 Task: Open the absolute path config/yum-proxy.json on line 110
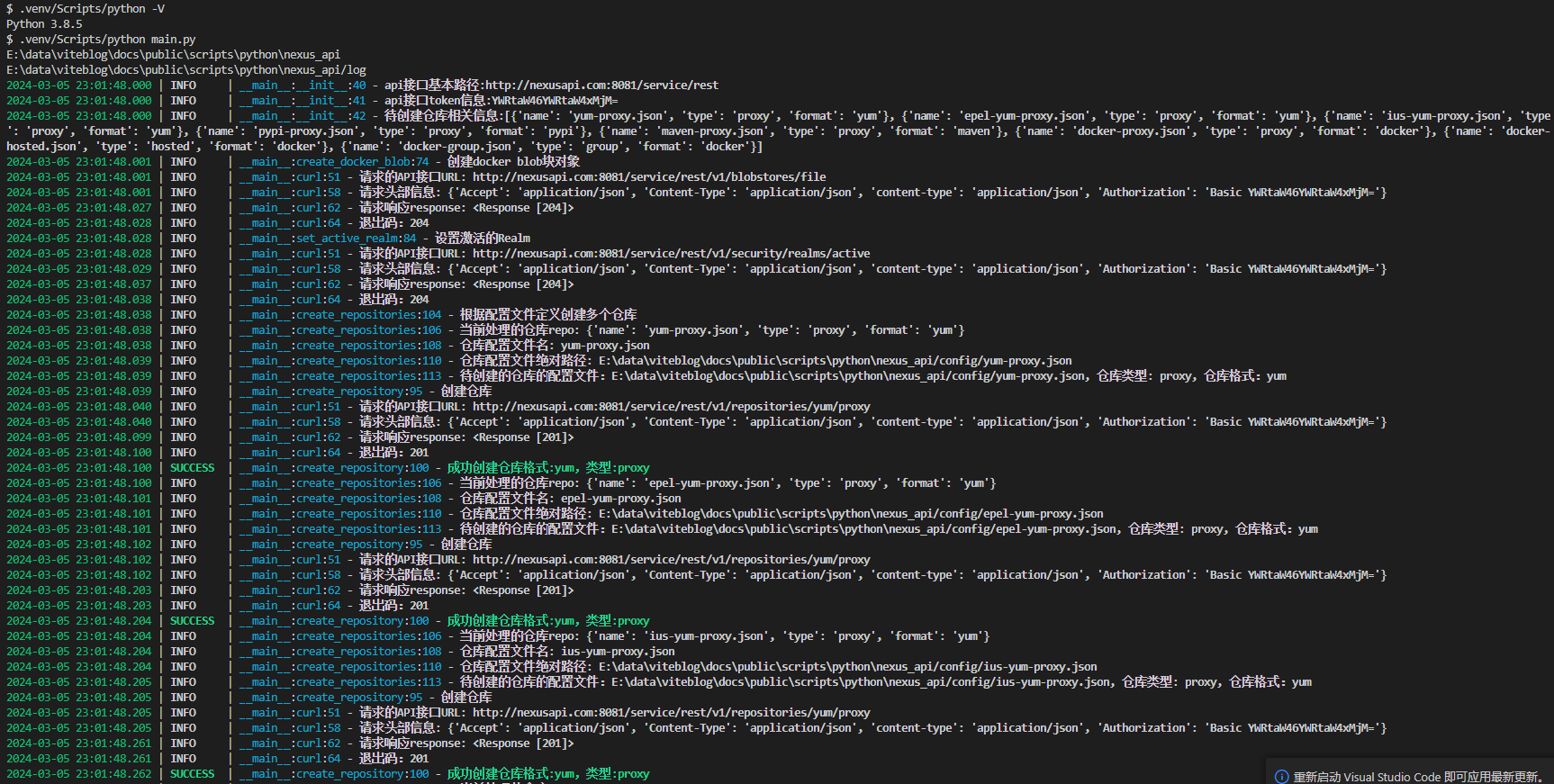tap(836, 361)
